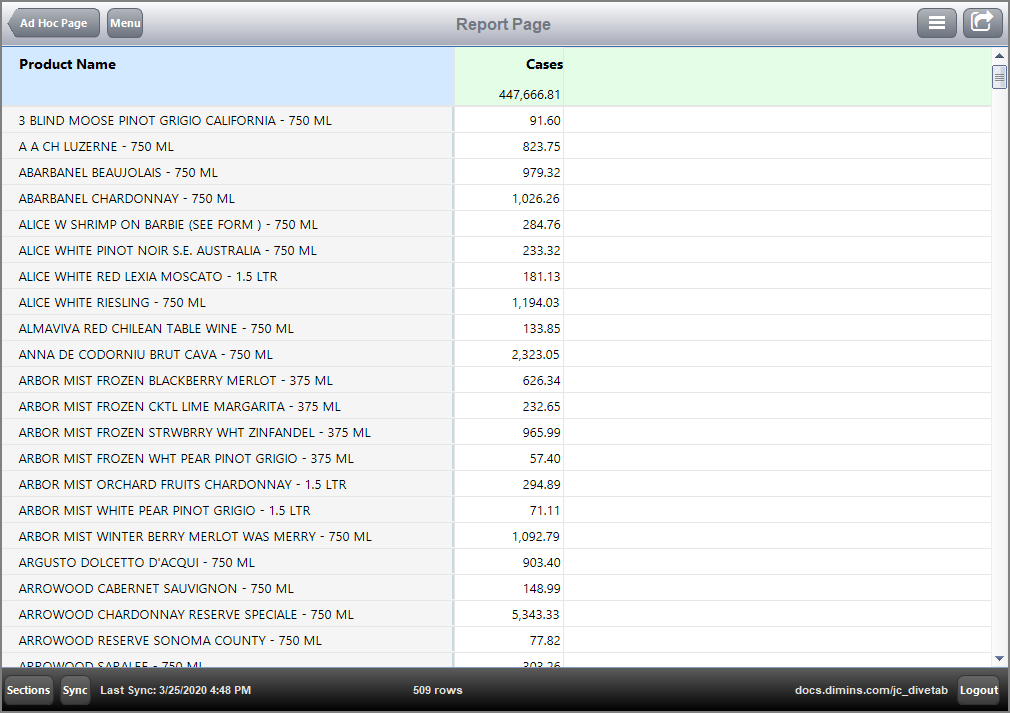The width and height of the screenshot is (1010, 713).
Task: Click the share/export icon top right
Action: pos(982,22)
